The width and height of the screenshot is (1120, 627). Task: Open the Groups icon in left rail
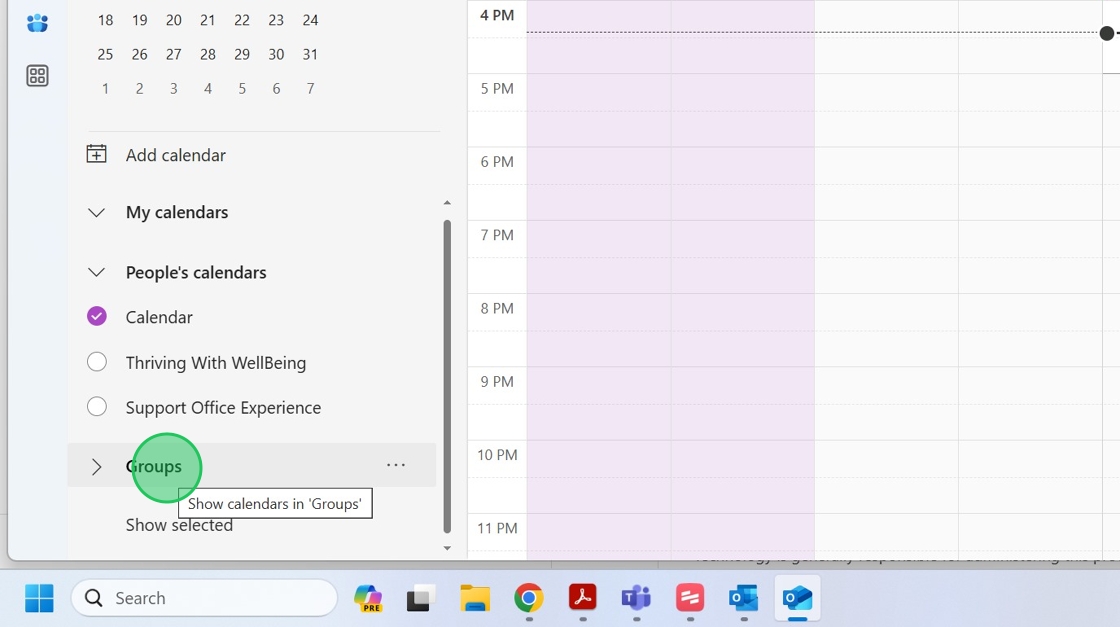[x=37, y=23]
